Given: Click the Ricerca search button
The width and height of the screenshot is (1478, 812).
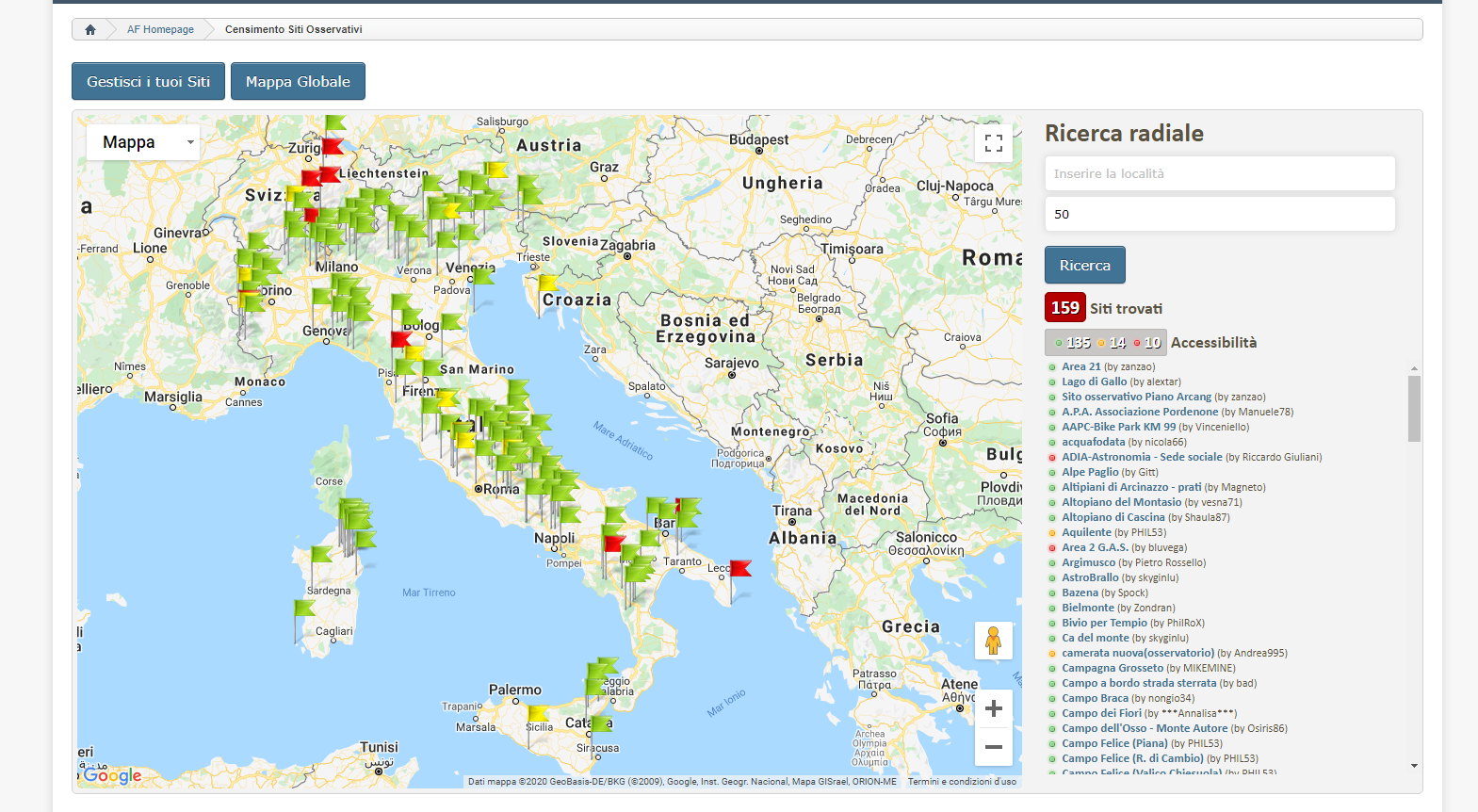Looking at the screenshot, I should coord(1085,265).
